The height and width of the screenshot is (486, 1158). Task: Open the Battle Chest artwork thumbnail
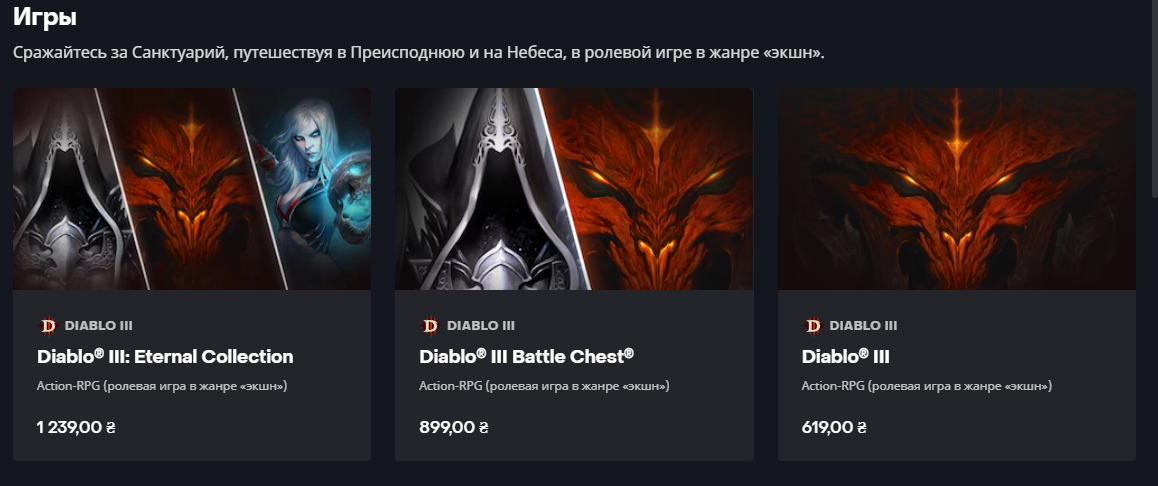(575, 189)
